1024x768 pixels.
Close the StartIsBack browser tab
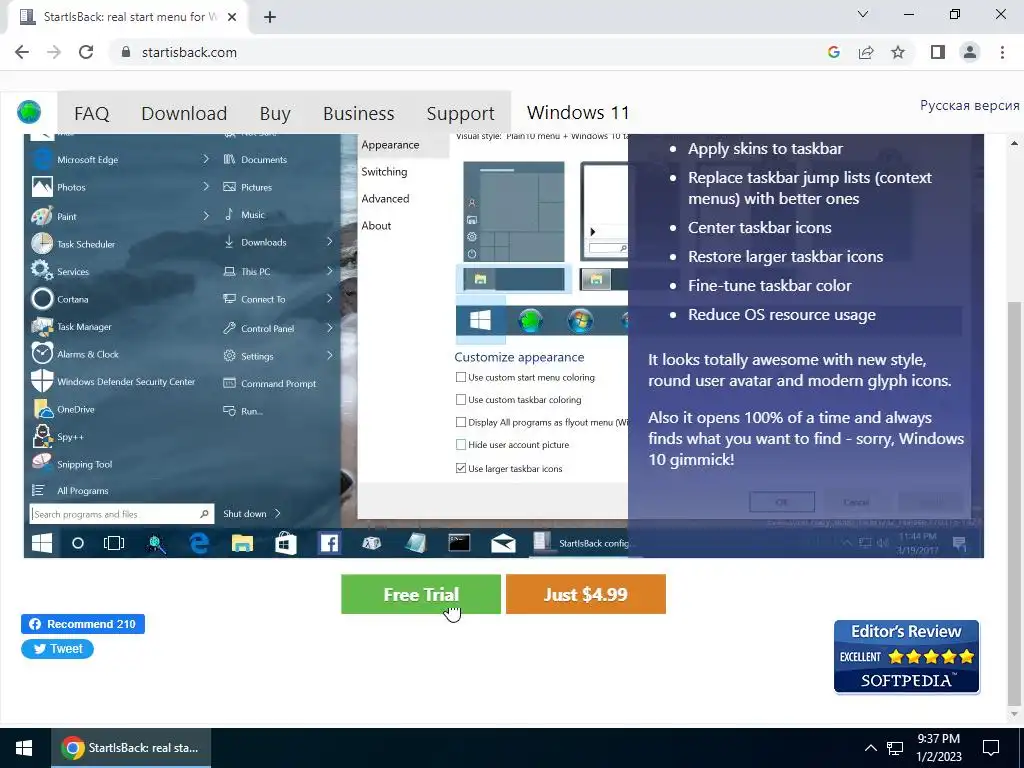[232, 18]
